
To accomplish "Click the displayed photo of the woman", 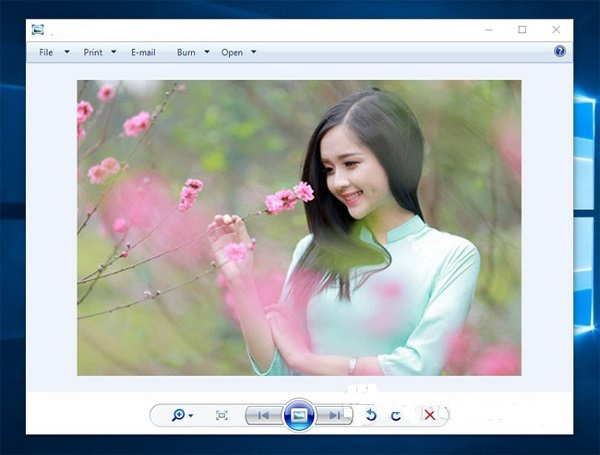I will 299,228.
